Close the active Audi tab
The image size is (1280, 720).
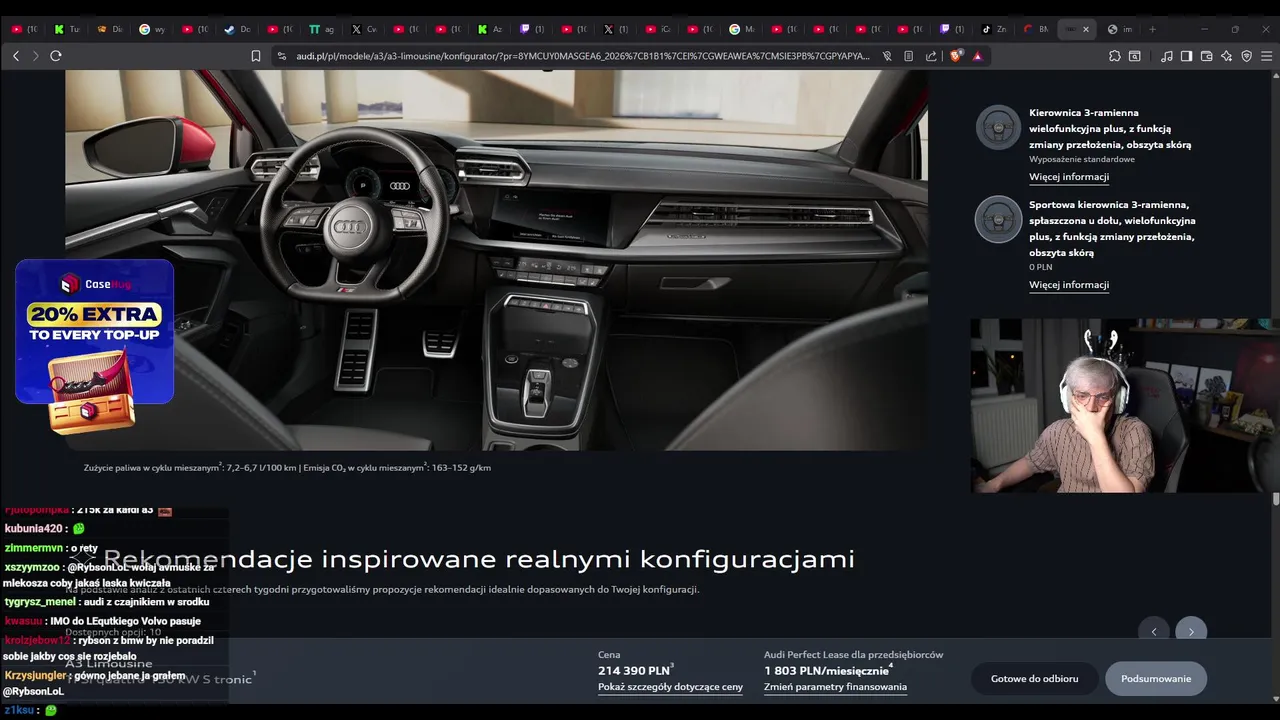pos(1086,29)
